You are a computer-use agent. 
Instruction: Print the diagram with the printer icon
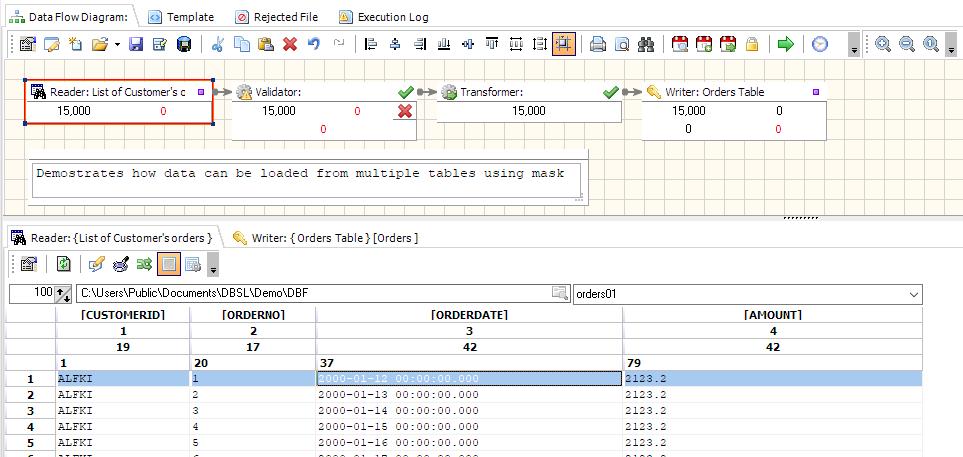598,44
